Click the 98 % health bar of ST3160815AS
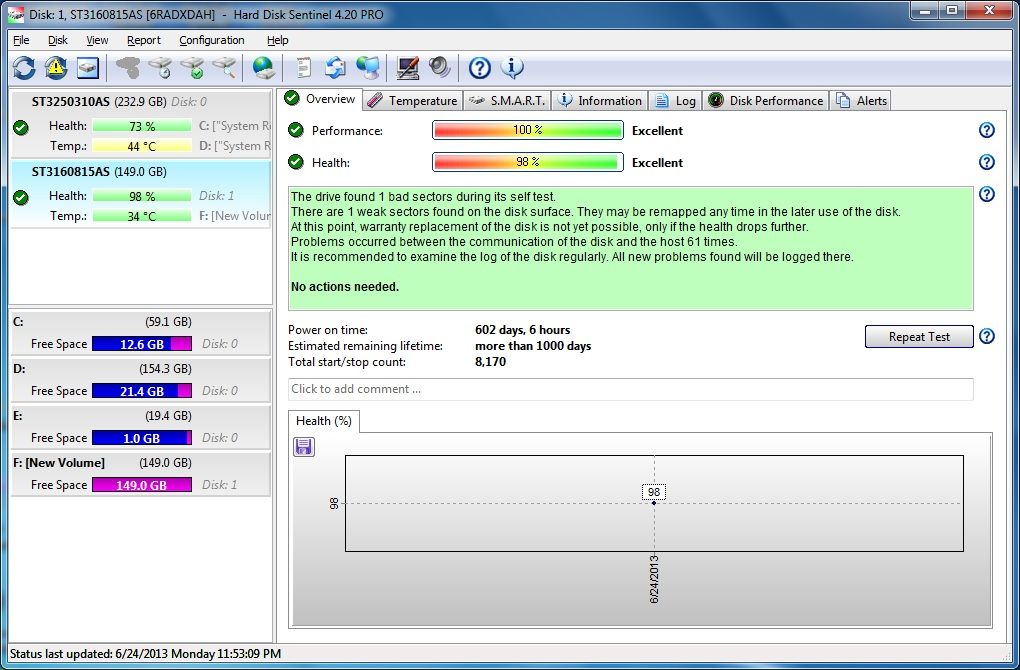Viewport: 1020px width, 670px height. [142, 196]
